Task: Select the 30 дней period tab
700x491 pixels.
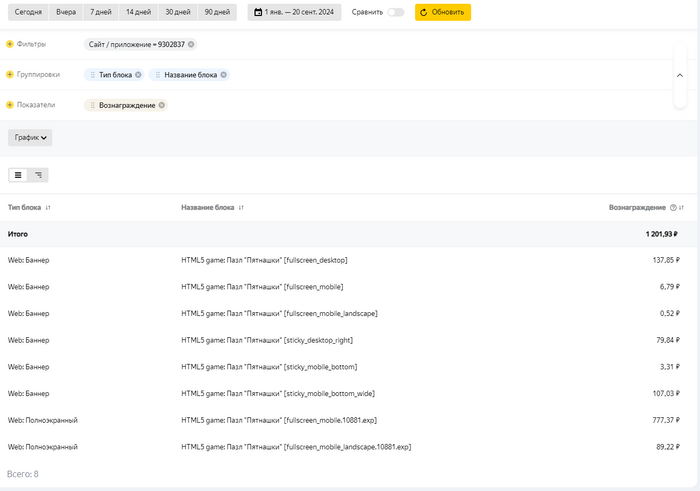Action: pyautogui.click(x=176, y=12)
